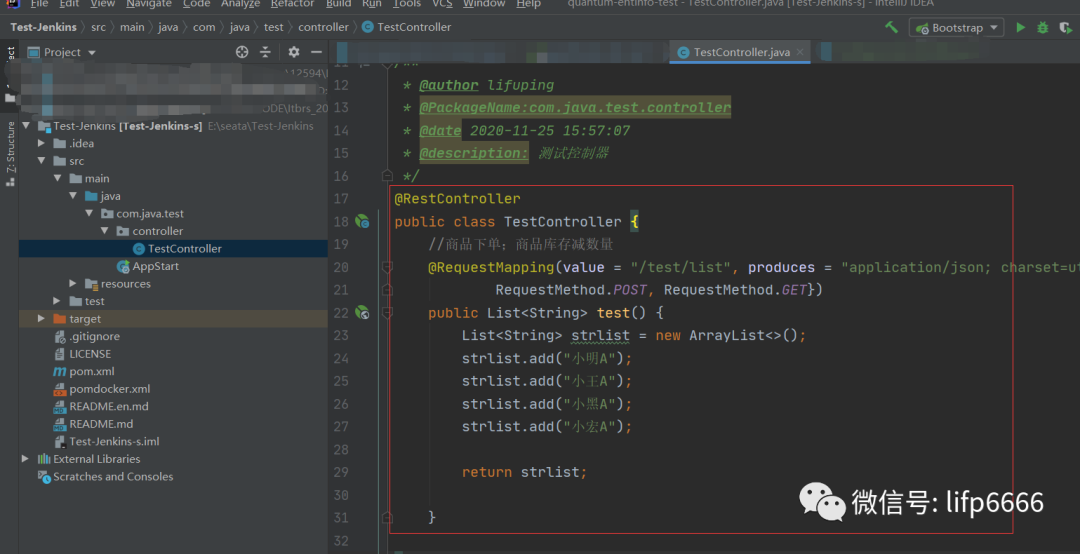Open the Navigate menu
This screenshot has width=1080, height=554.
pyautogui.click(x=149, y=3)
